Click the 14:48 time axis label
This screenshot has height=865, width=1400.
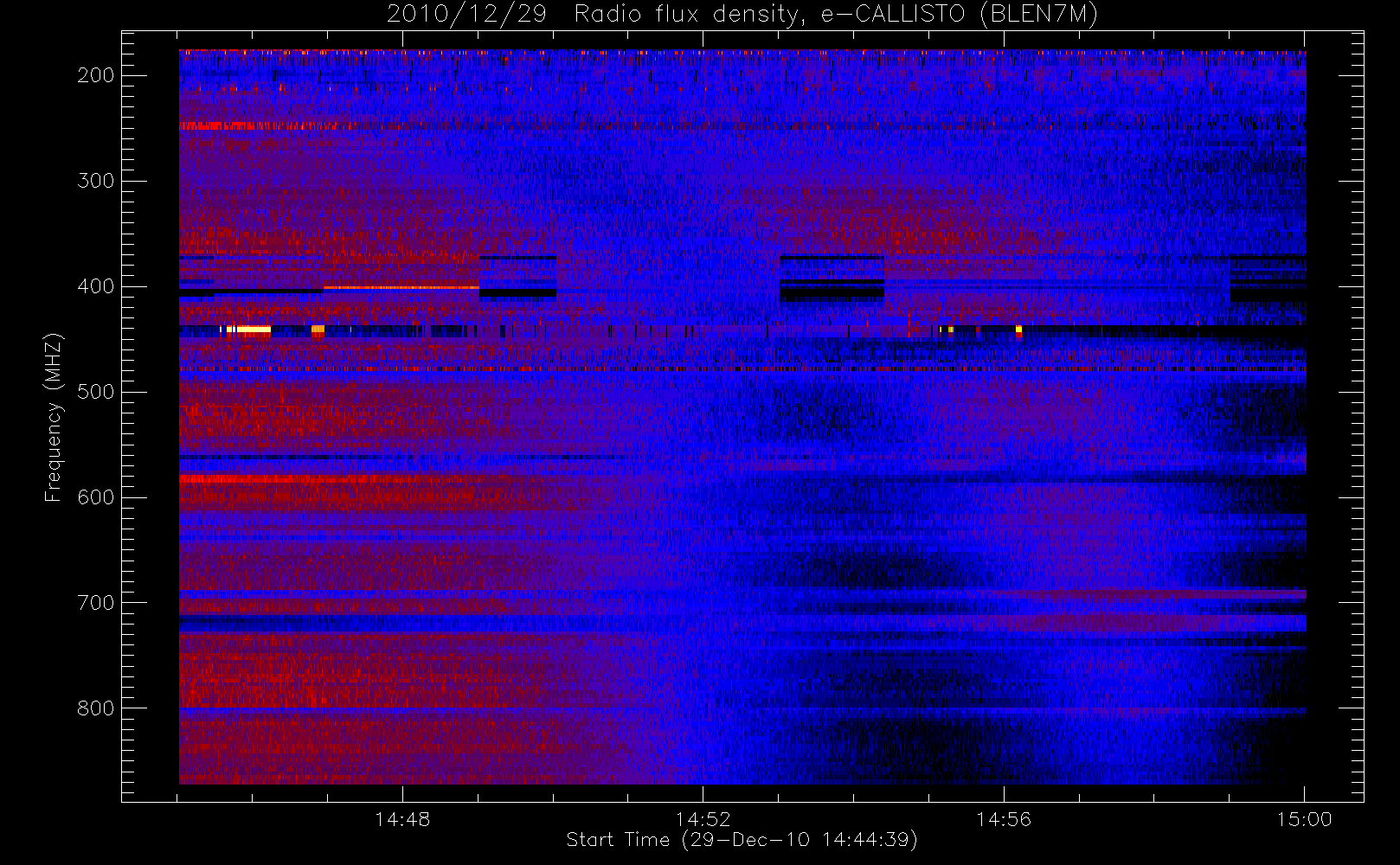[x=402, y=819]
